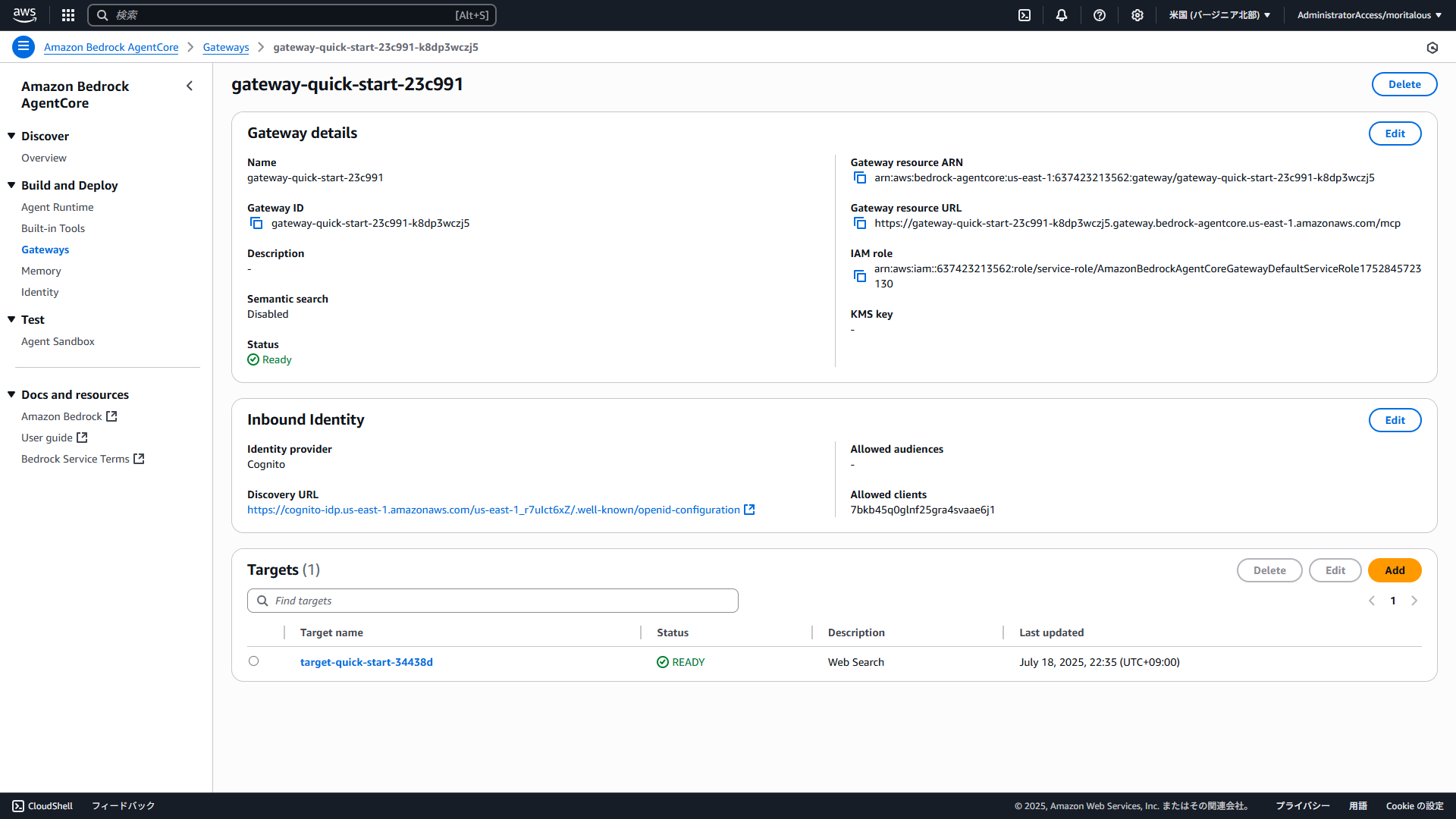
Task: Open the help question-mark menu
Action: tap(1099, 15)
